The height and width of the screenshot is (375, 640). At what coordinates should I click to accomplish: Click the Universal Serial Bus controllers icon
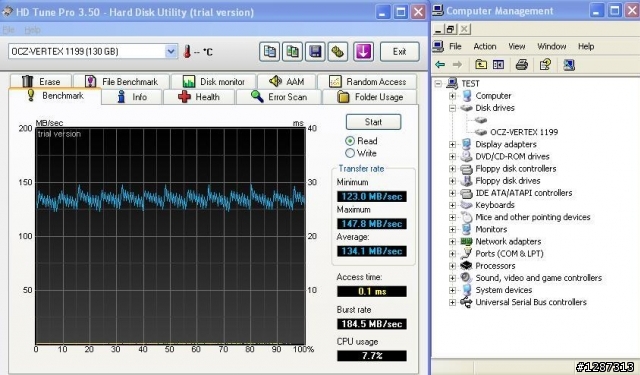point(466,302)
